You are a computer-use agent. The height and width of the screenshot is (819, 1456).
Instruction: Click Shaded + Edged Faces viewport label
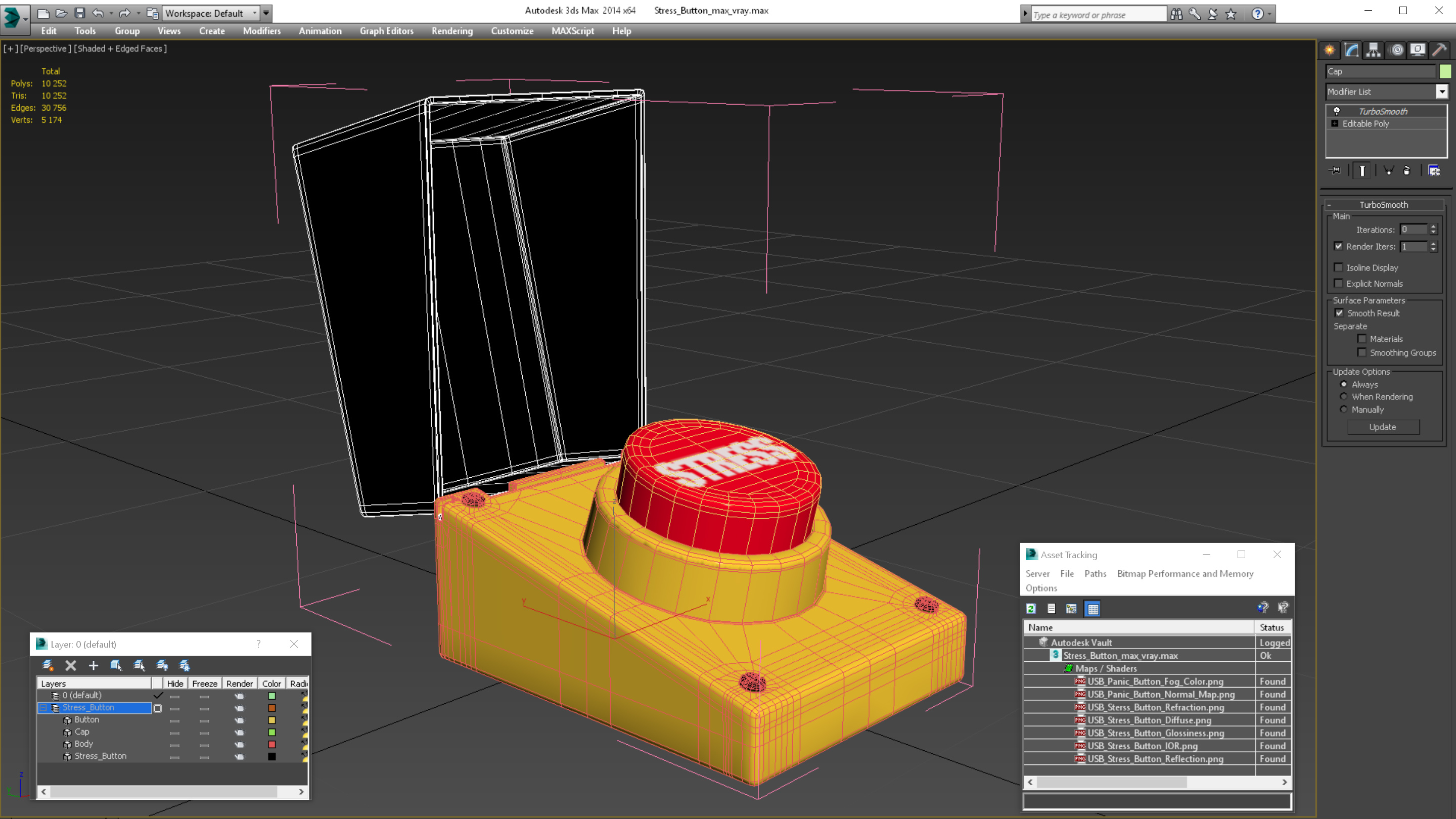tap(120, 49)
